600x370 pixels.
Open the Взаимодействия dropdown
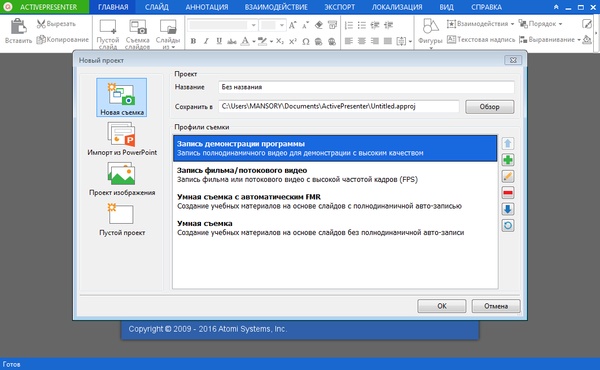(x=480, y=24)
